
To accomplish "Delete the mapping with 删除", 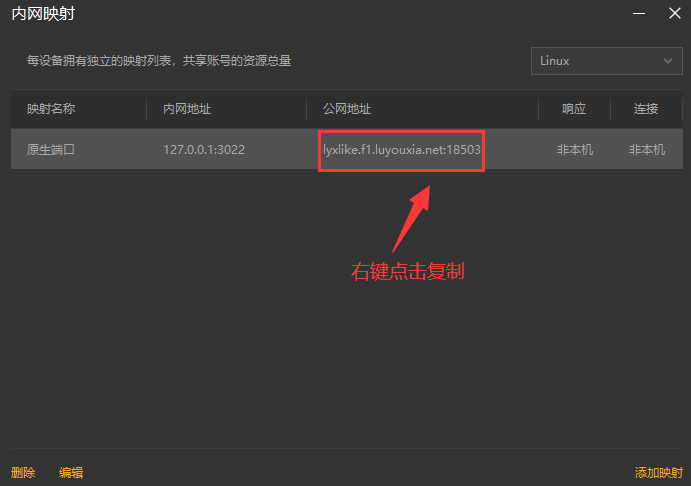I will pos(23,473).
